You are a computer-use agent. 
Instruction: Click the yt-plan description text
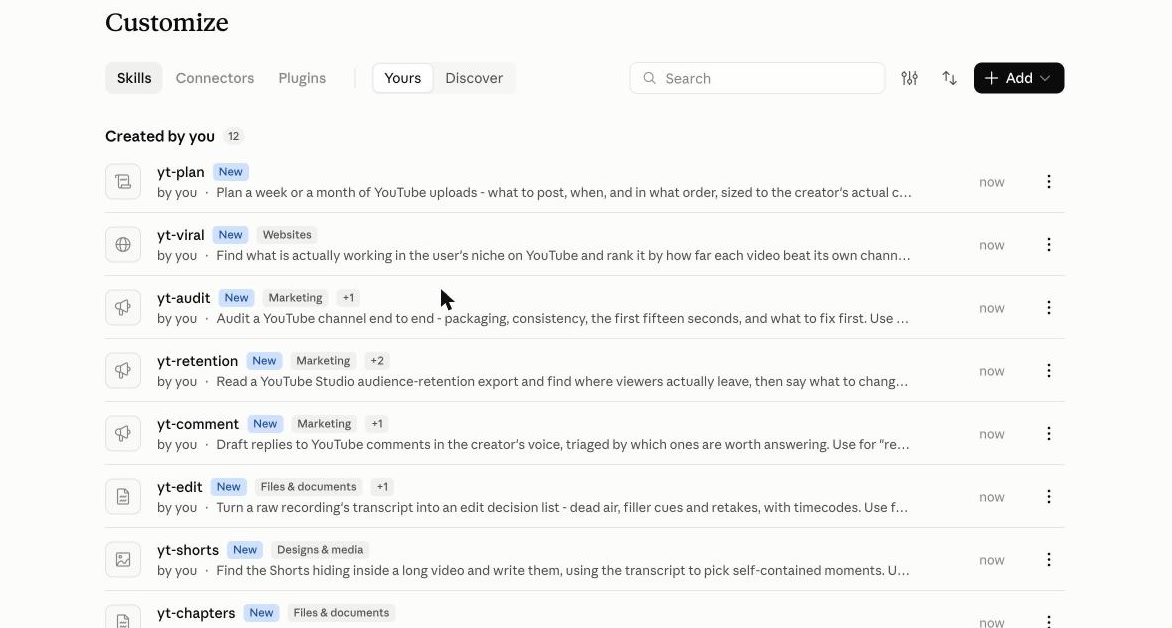pyautogui.click(x=564, y=192)
